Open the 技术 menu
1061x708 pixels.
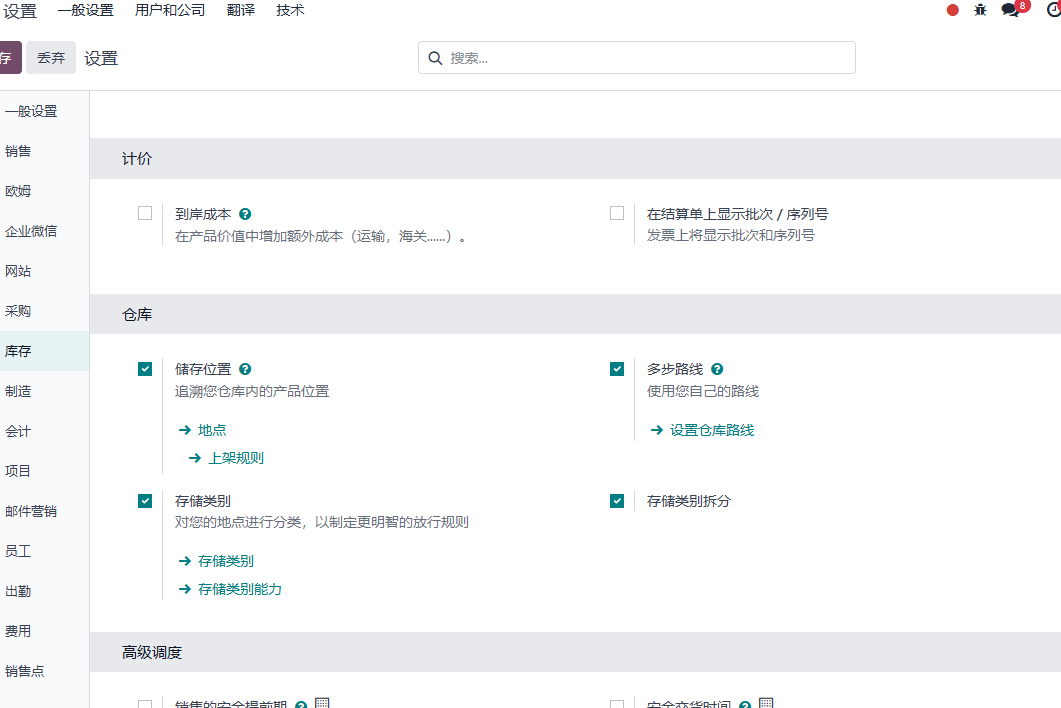coord(290,10)
